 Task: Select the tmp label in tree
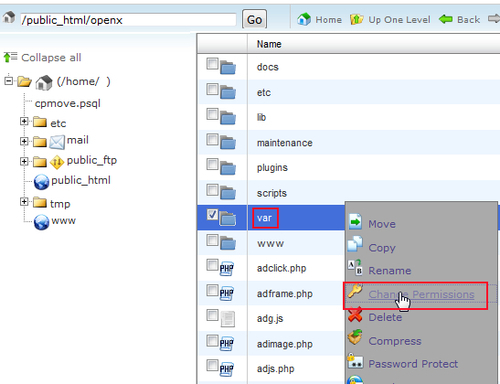60,204
